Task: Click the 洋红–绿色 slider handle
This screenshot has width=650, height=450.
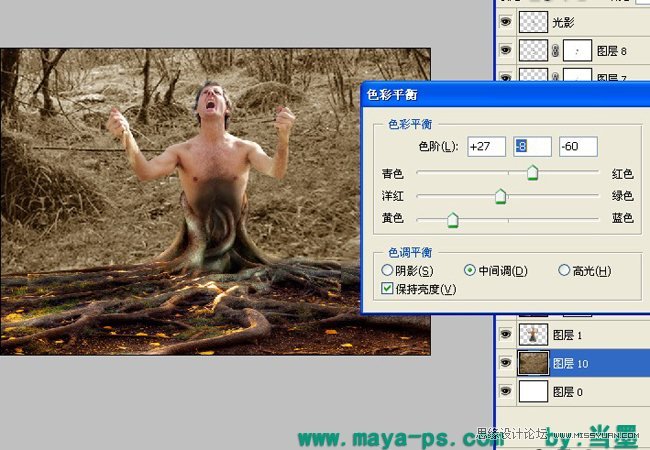Action: [x=501, y=196]
